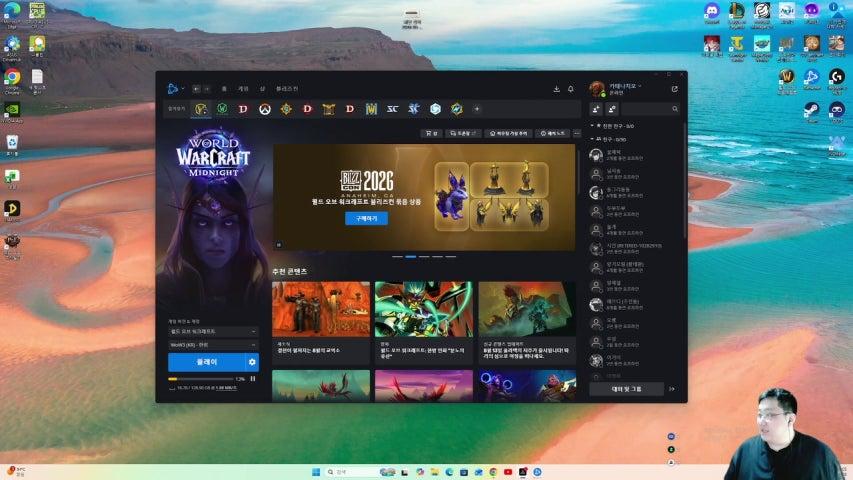Open YouTube icon in the taskbar
This screenshot has width=853, height=480.
tap(508, 472)
